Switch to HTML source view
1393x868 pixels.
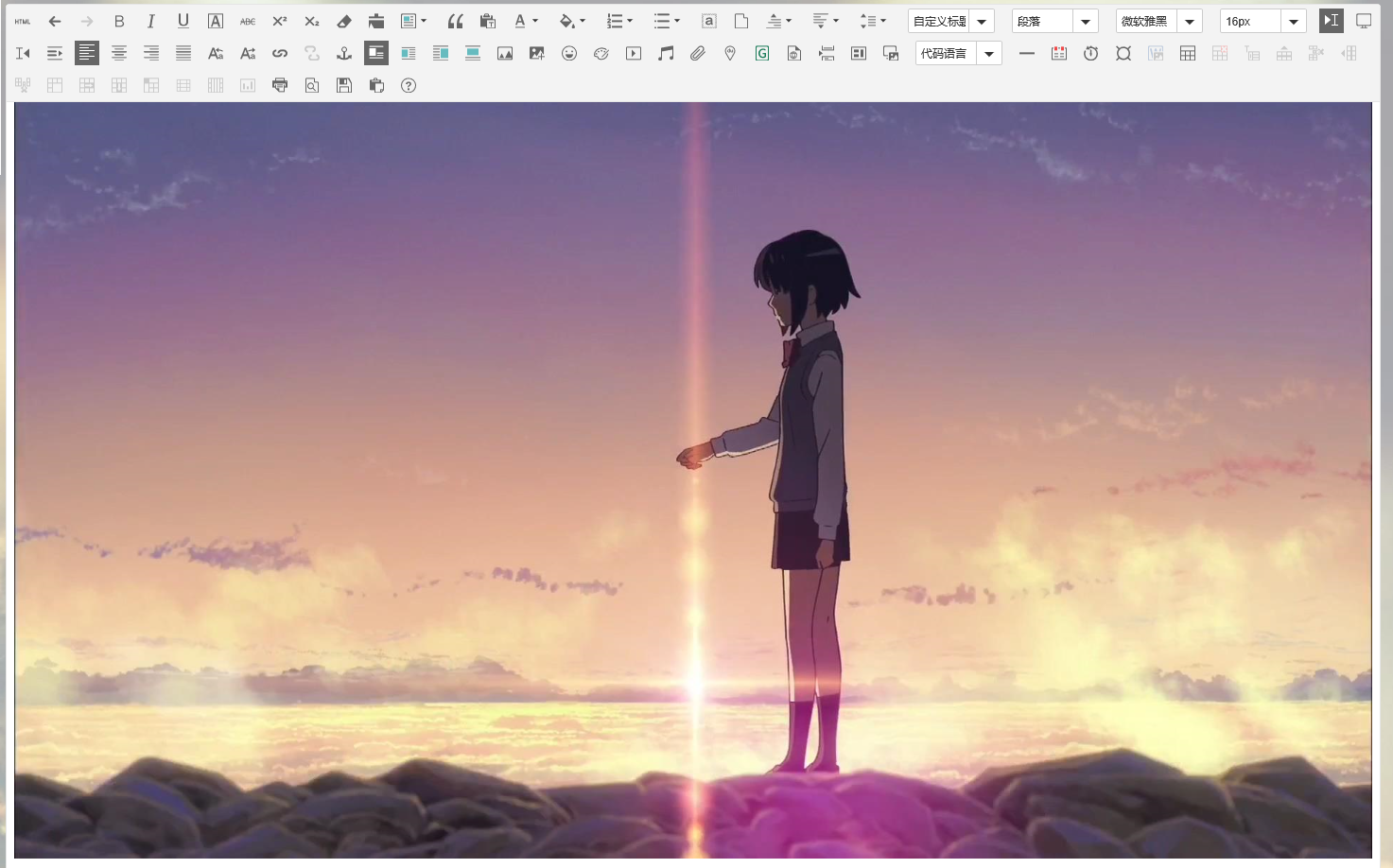(23, 21)
